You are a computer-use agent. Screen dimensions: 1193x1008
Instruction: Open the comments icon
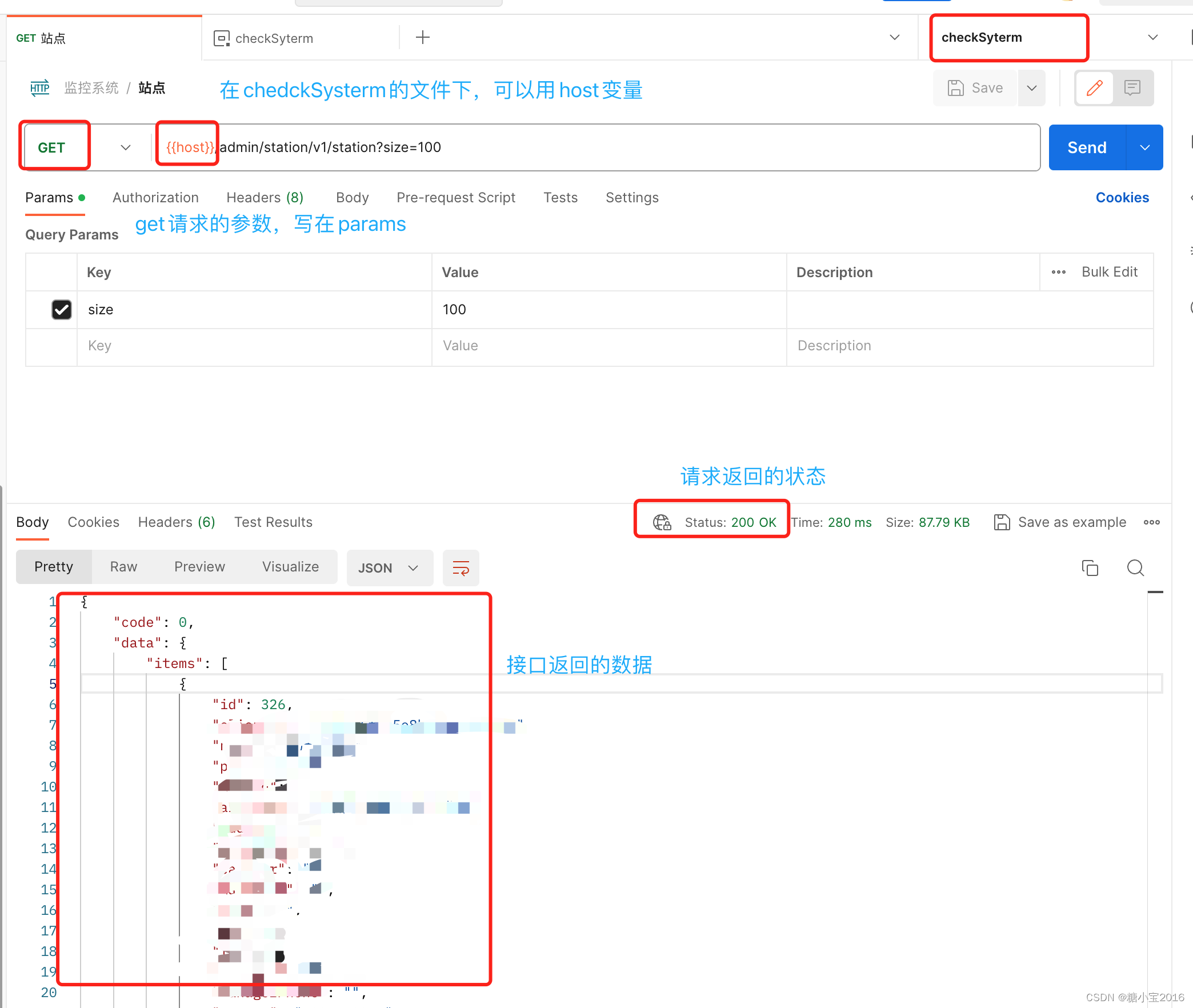(x=1132, y=88)
